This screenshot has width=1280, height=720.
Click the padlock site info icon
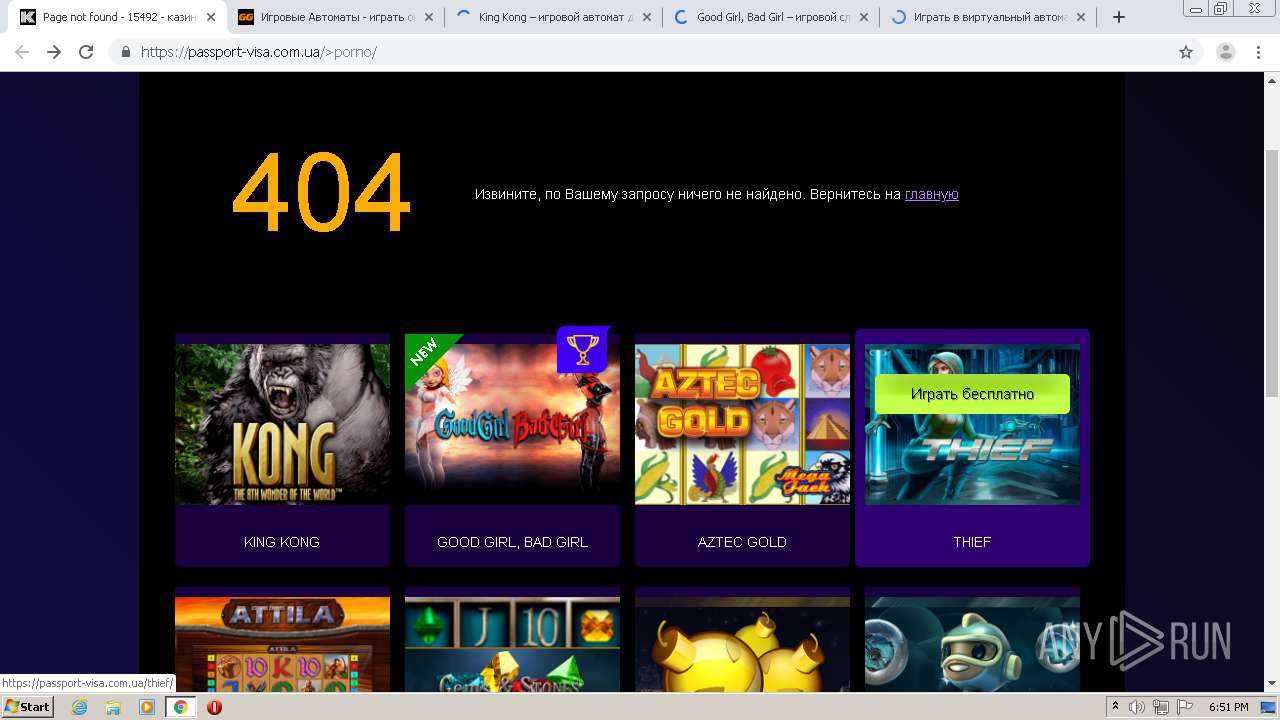click(126, 52)
